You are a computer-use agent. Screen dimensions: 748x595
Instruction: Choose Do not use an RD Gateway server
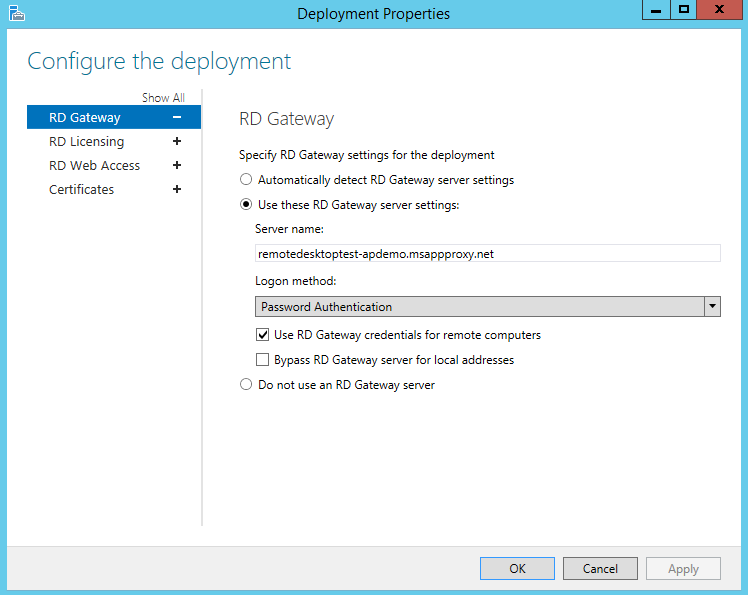[246, 385]
